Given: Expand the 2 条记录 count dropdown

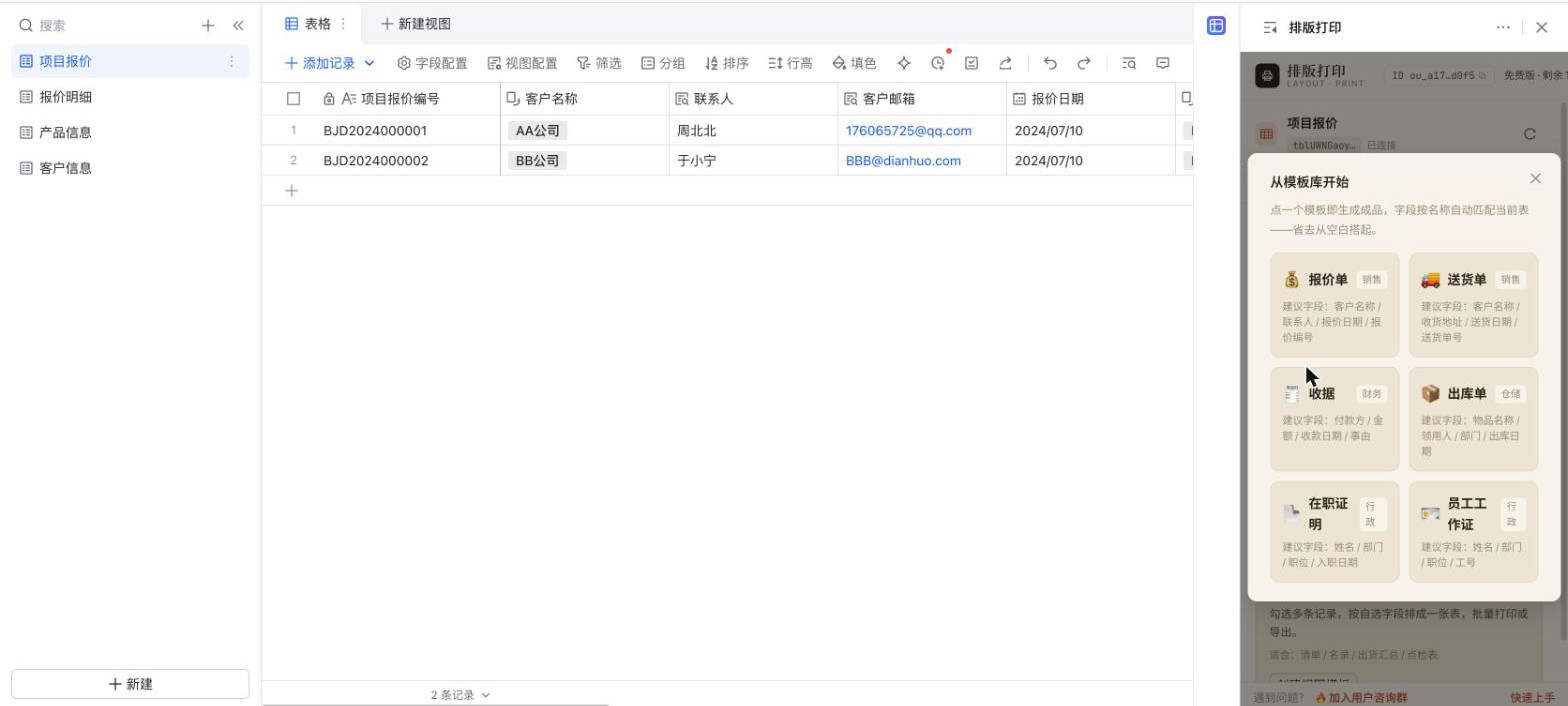Looking at the screenshot, I should point(461,695).
